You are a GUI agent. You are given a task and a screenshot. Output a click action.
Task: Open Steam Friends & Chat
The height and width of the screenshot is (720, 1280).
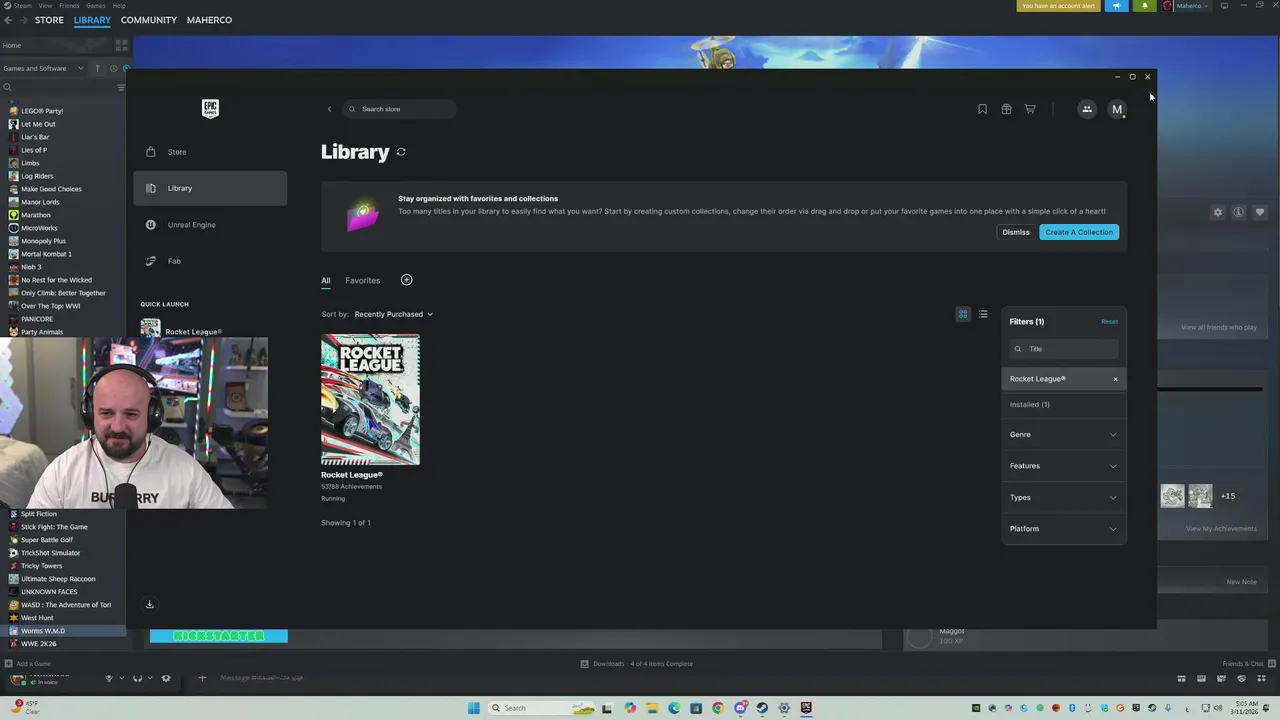point(1249,664)
